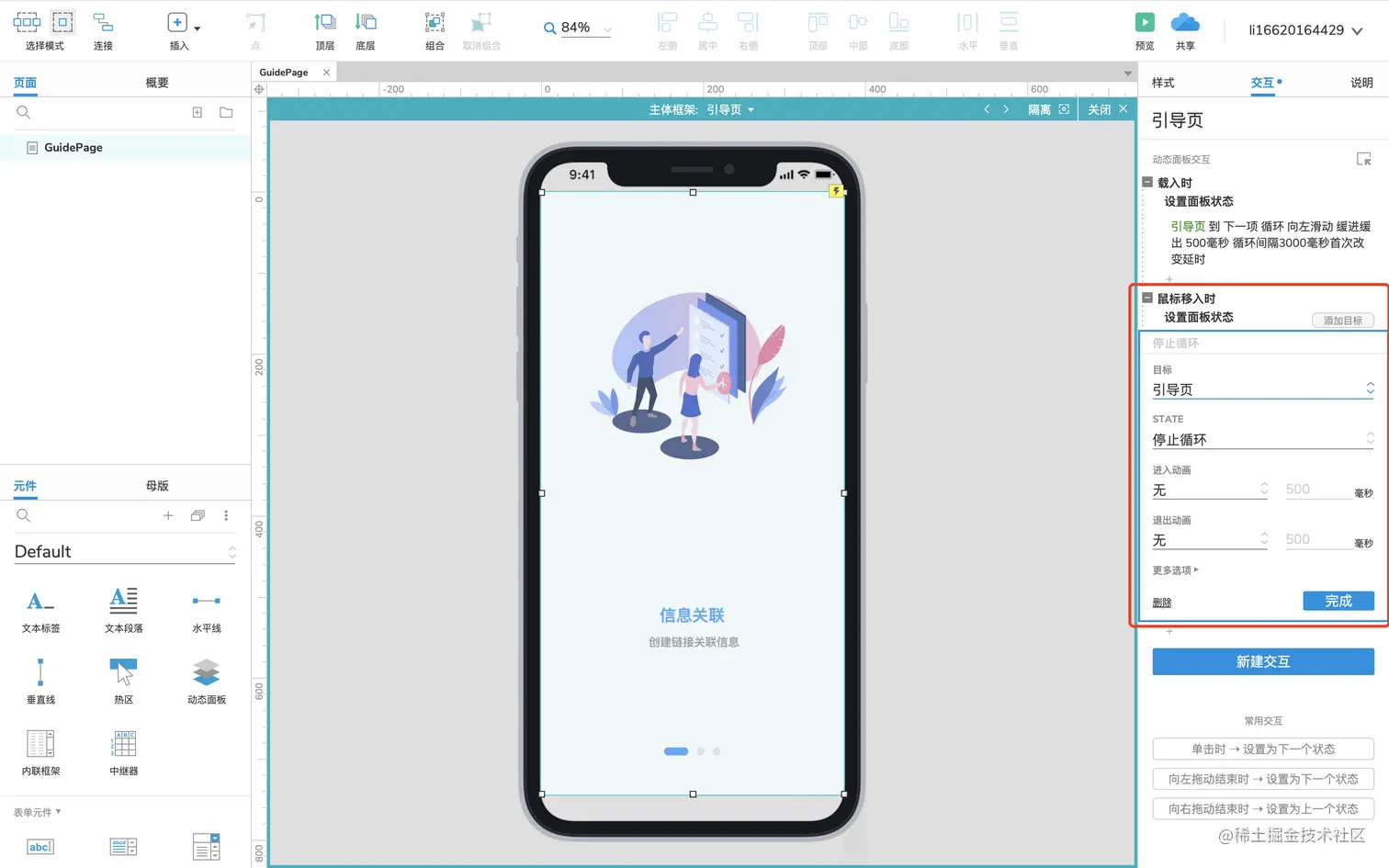
Task: Select the 文本标签 text label widget
Action: (40, 610)
